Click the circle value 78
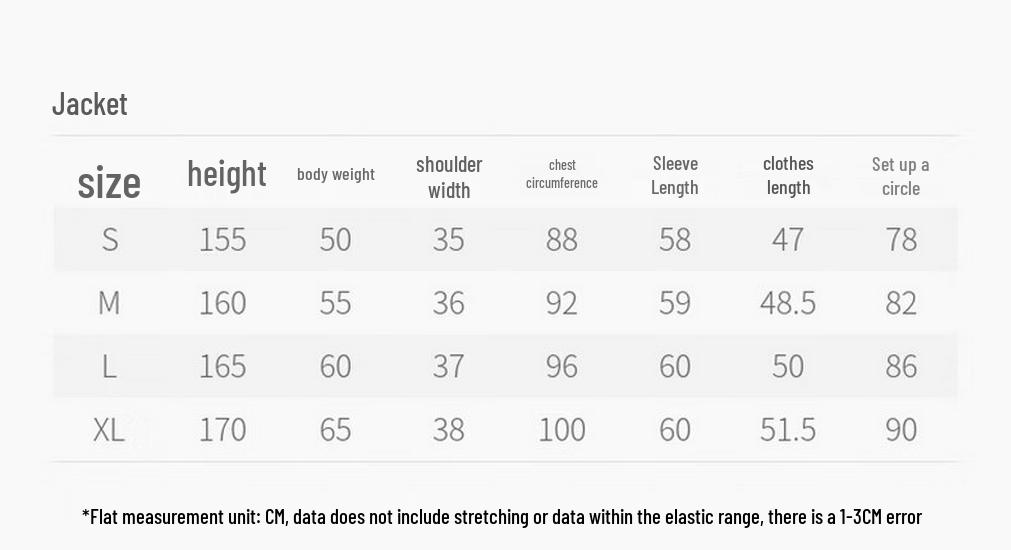Viewport: 1011px width, 550px height. point(901,239)
